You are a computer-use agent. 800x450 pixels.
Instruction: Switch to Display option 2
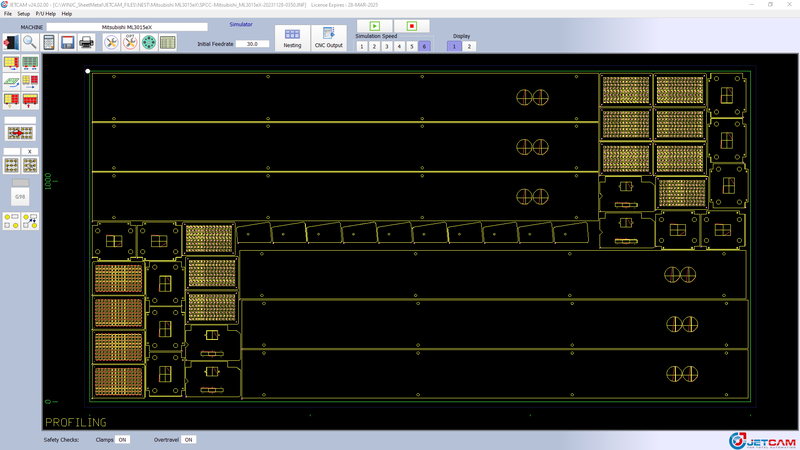click(x=469, y=47)
